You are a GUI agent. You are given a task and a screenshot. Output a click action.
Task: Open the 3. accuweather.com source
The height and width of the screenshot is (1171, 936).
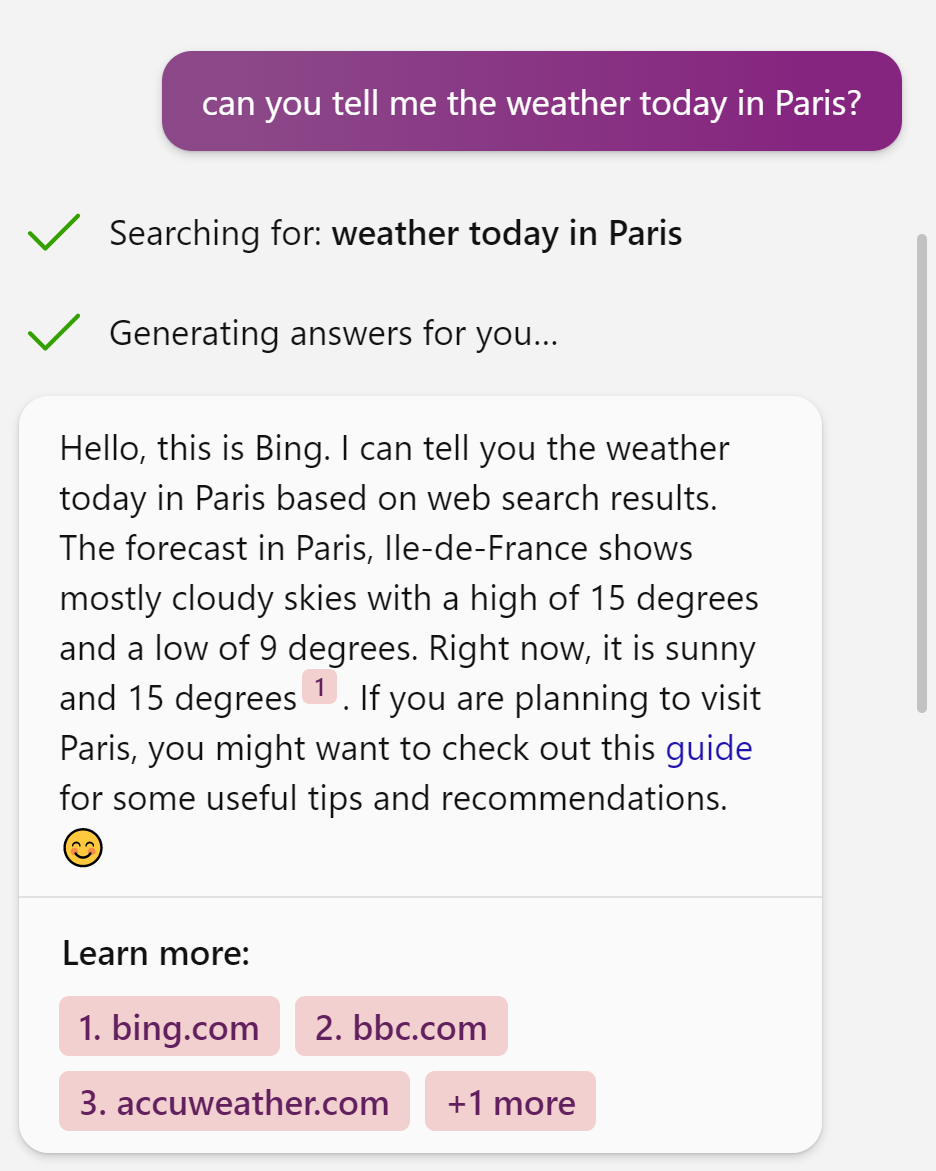[x=235, y=1102]
